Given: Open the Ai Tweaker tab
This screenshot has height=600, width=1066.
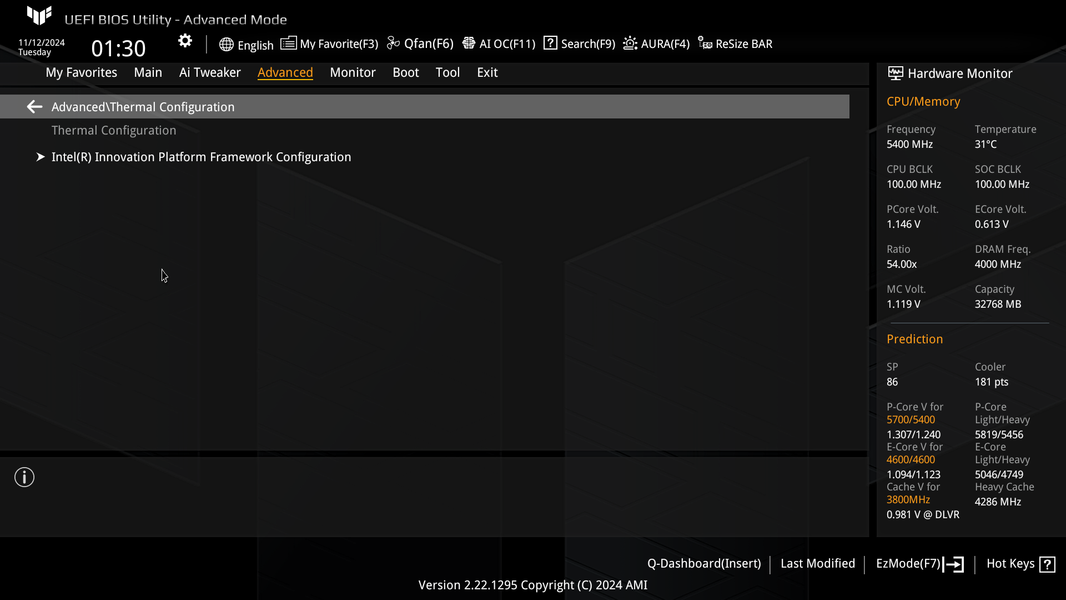Looking at the screenshot, I should [x=209, y=72].
